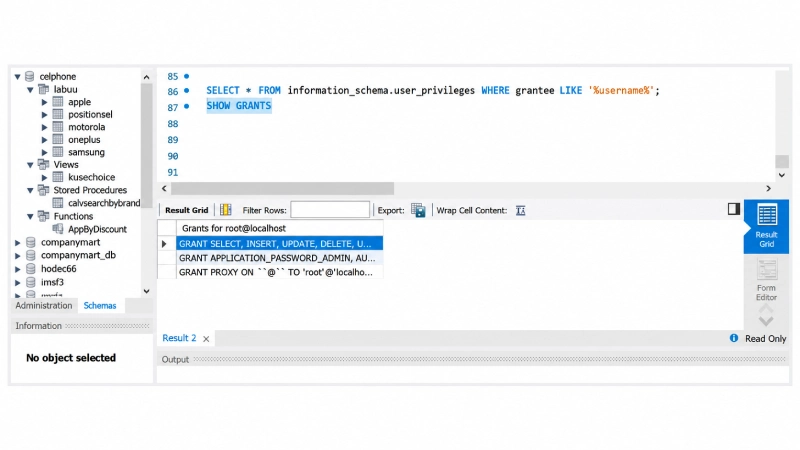Click the Filter Rows input field
Image resolution: width=800 pixels, height=450 pixels.
click(330, 210)
